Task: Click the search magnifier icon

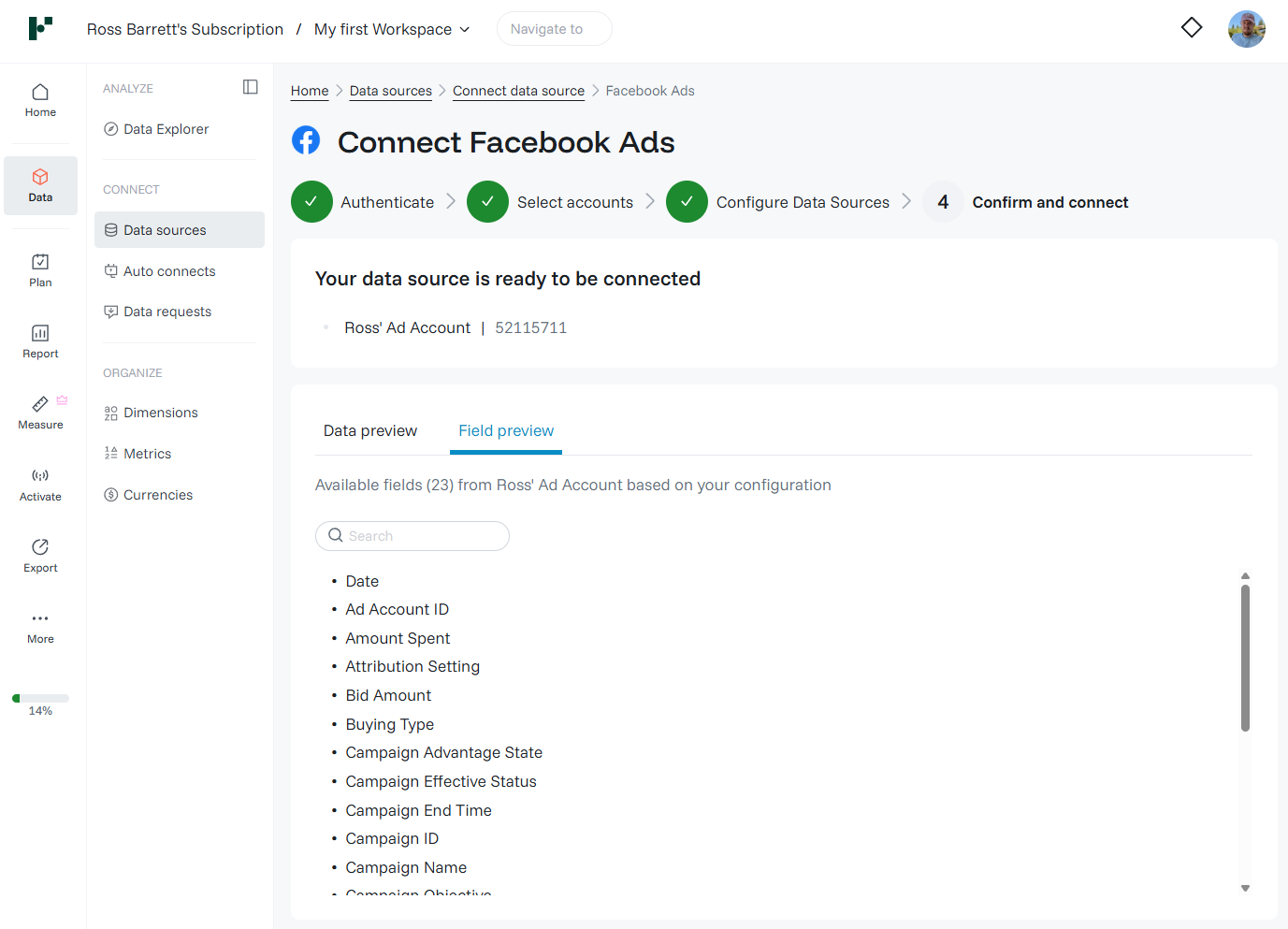Action: click(x=336, y=535)
